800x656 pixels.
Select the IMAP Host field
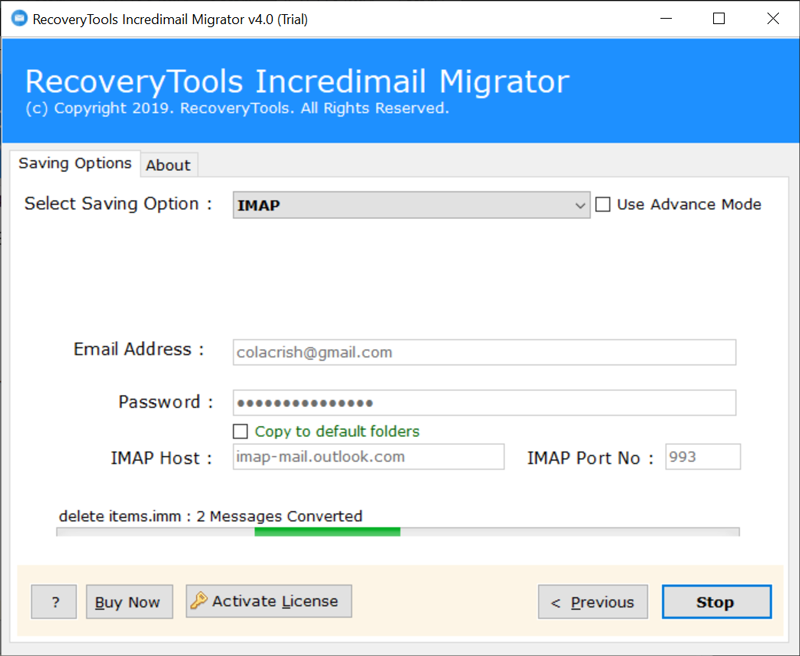pos(368,457)
